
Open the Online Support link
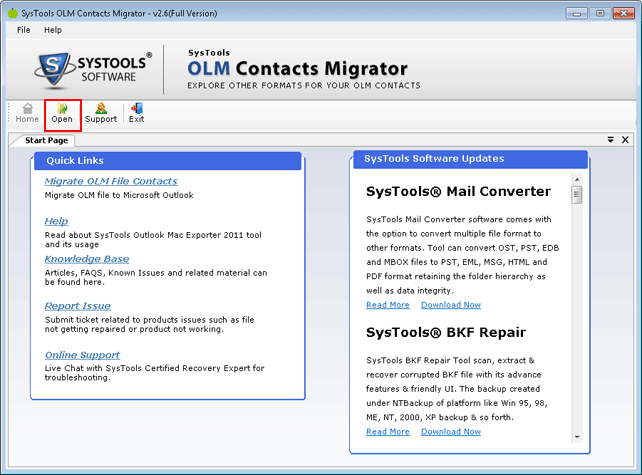(x=82, y=355)
